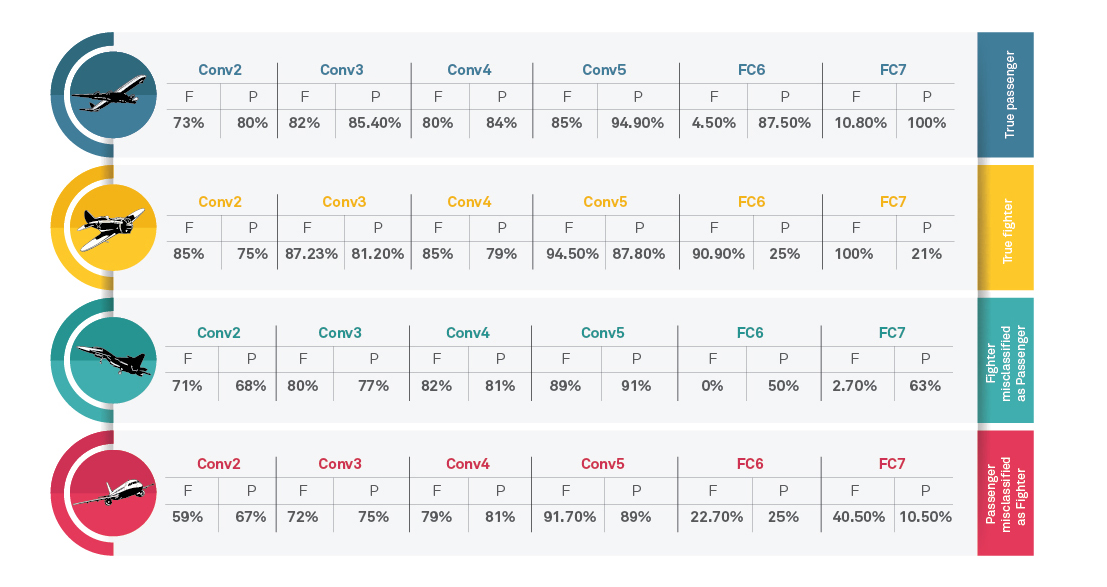Click the yellow Conv3 column header
1107x587 pixels.
343,202
